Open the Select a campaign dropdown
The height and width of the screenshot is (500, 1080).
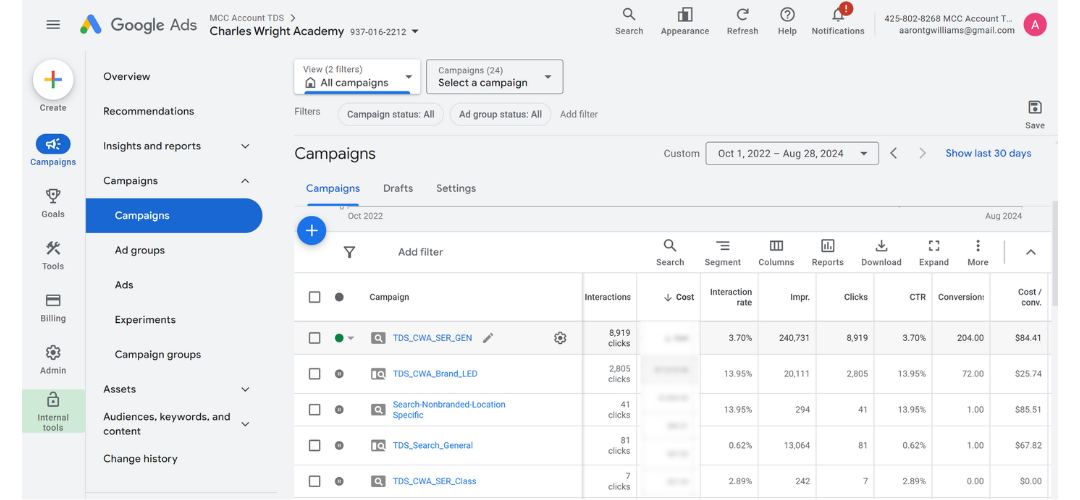[494, 77]
